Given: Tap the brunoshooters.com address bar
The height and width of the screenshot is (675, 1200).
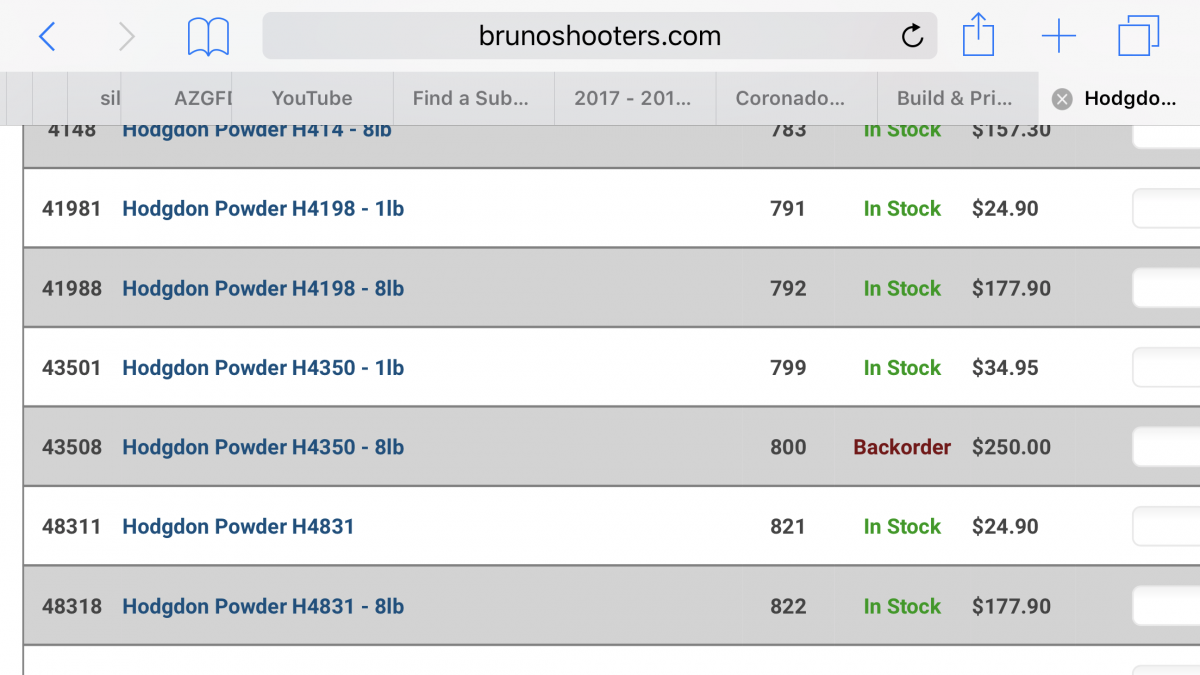Looking at the screenshot, I should [x=600, y=37].
